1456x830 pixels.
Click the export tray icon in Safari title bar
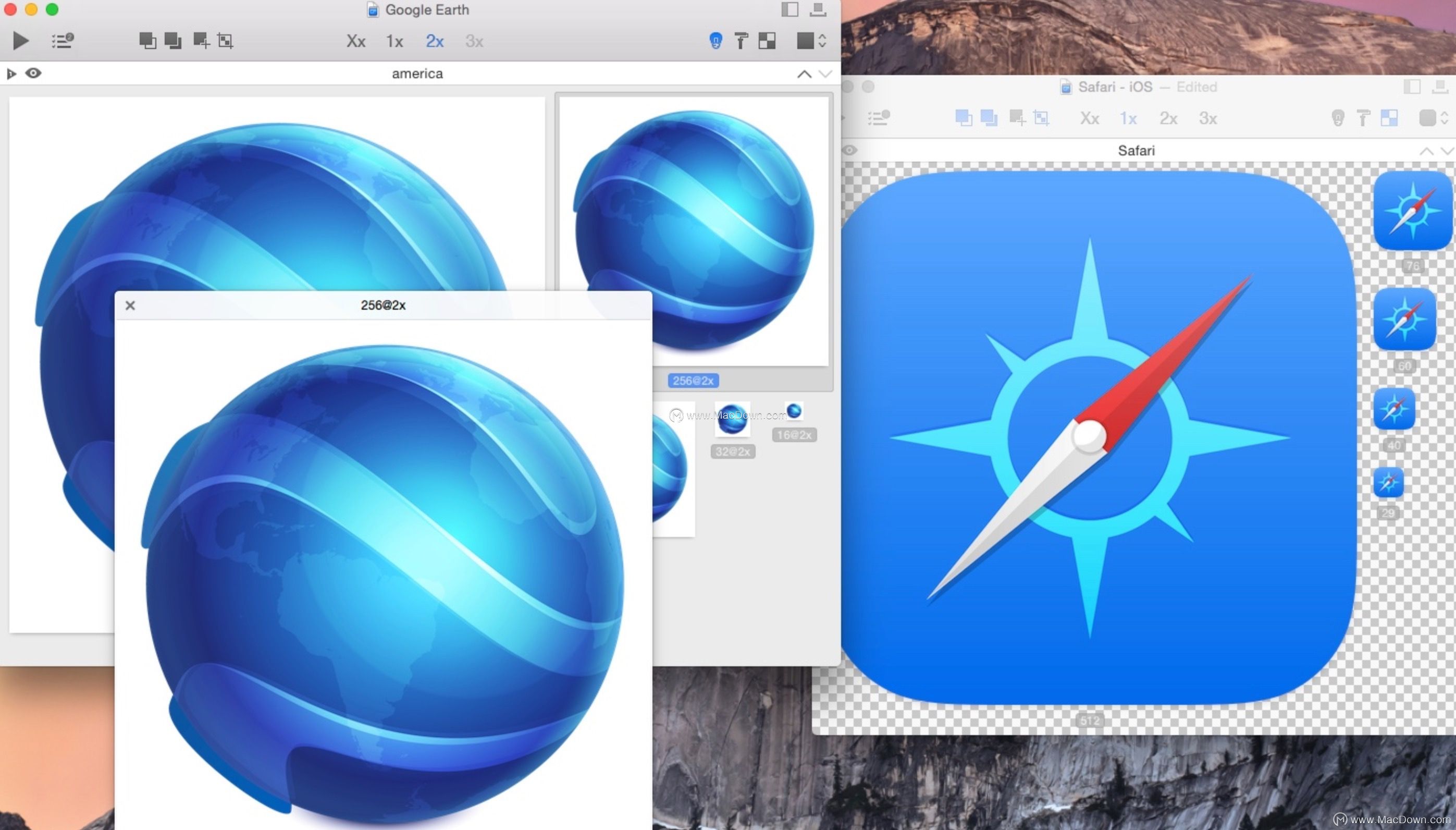pyautogui.click(x=1440, y=87)
